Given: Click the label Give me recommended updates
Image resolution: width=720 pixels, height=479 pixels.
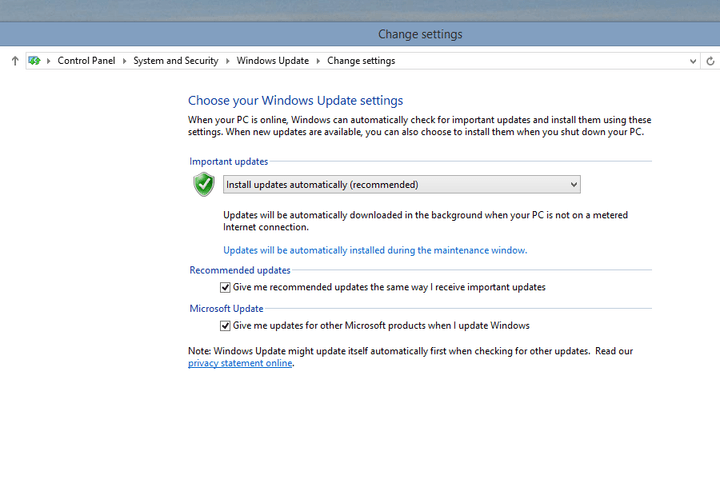Looking at the screenshot, I should coord(389,287).
